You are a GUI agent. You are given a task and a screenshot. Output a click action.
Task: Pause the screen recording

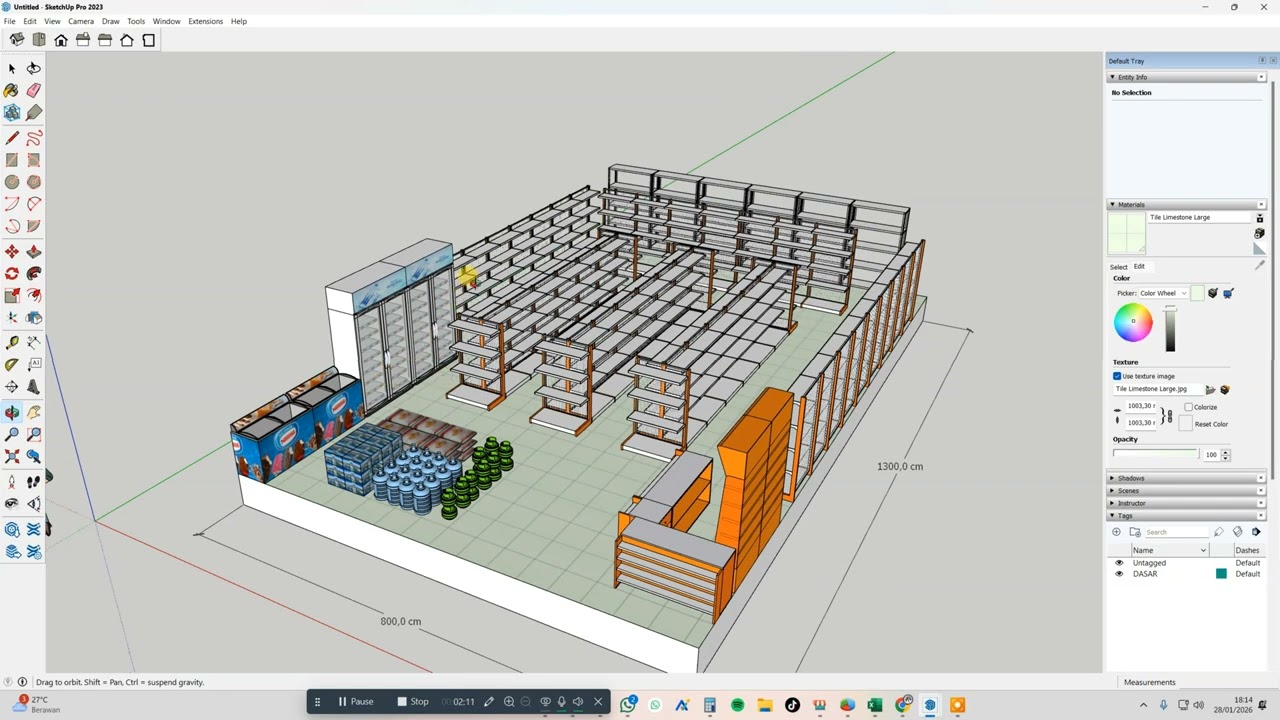(355, 702)
